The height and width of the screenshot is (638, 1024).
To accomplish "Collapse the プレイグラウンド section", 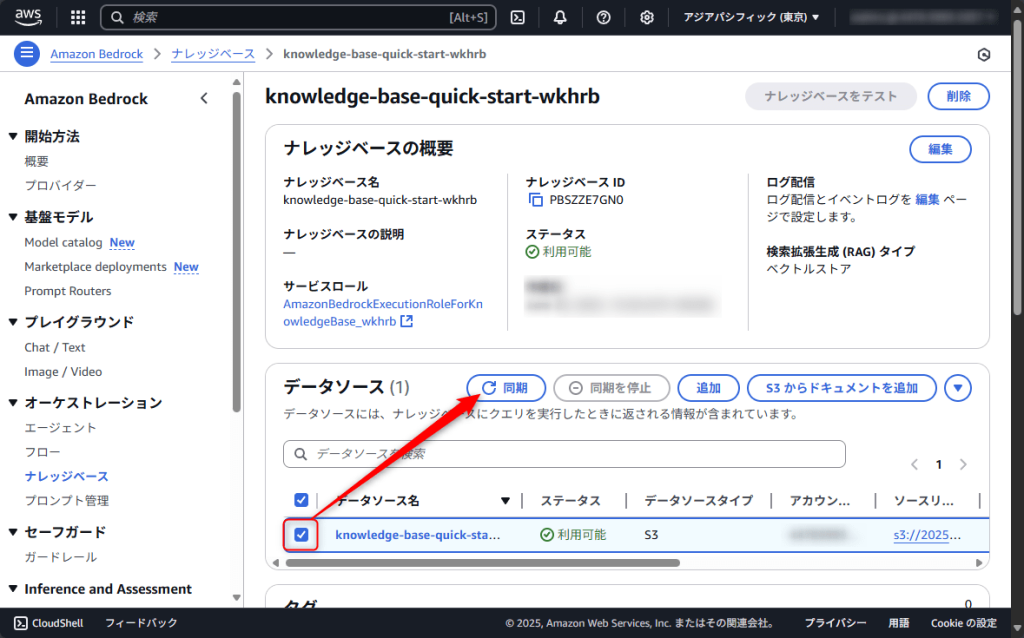I will click(x=13, y=322).
